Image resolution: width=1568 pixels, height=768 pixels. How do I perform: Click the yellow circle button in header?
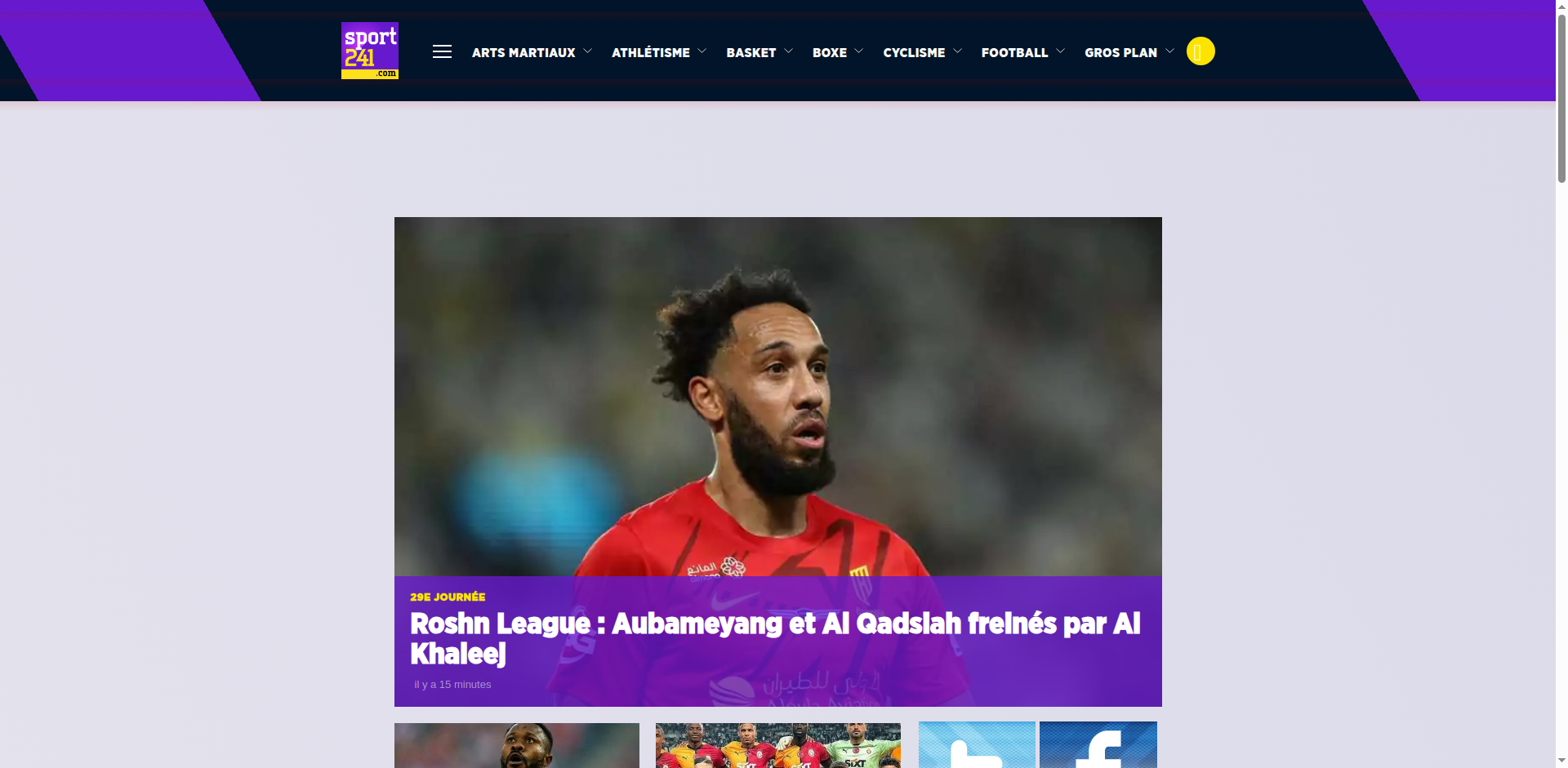pos(1200,51)
